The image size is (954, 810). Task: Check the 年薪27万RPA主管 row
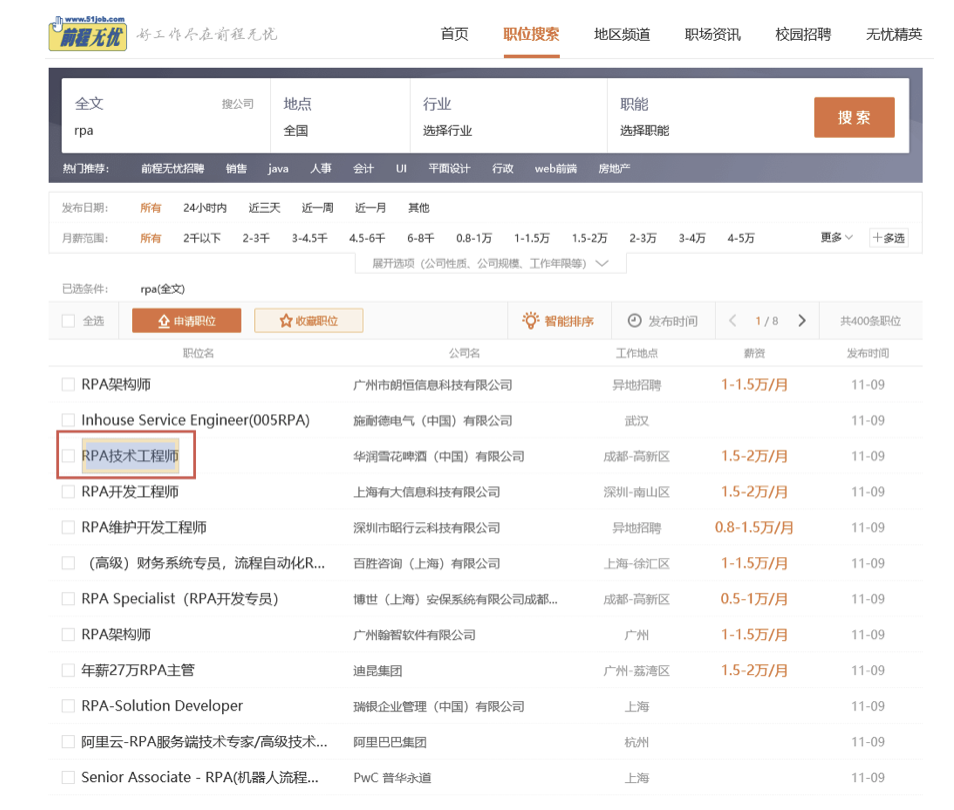[68, 670]
